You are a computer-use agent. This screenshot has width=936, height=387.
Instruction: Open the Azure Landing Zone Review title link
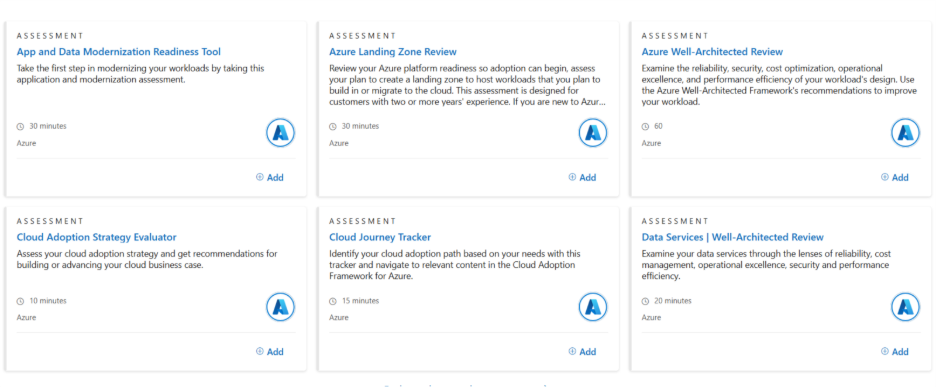393,52
